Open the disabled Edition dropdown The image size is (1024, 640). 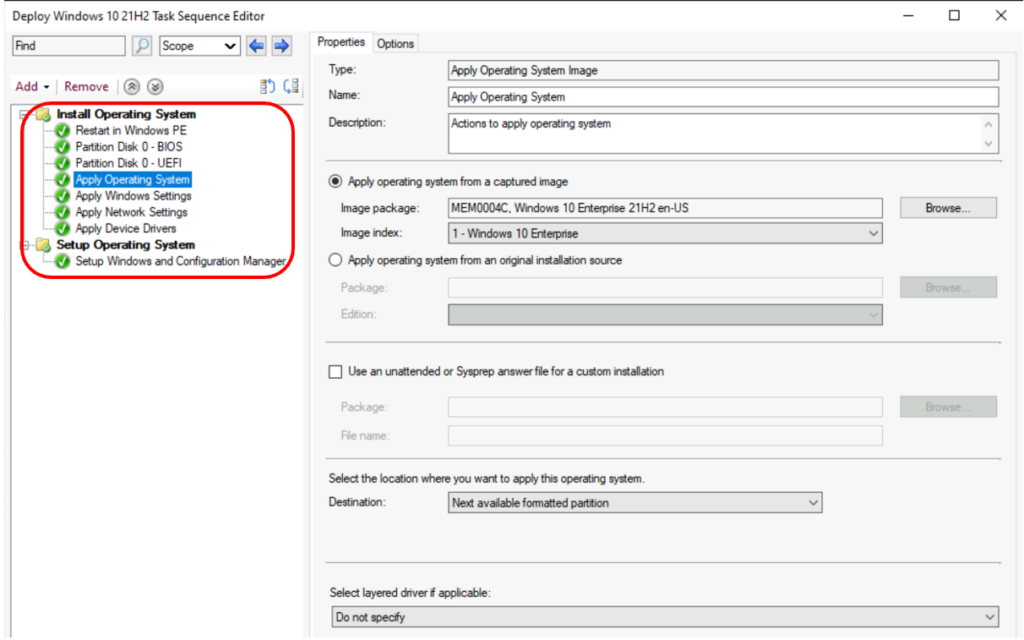pyautogui.click(x=665, y=315)
